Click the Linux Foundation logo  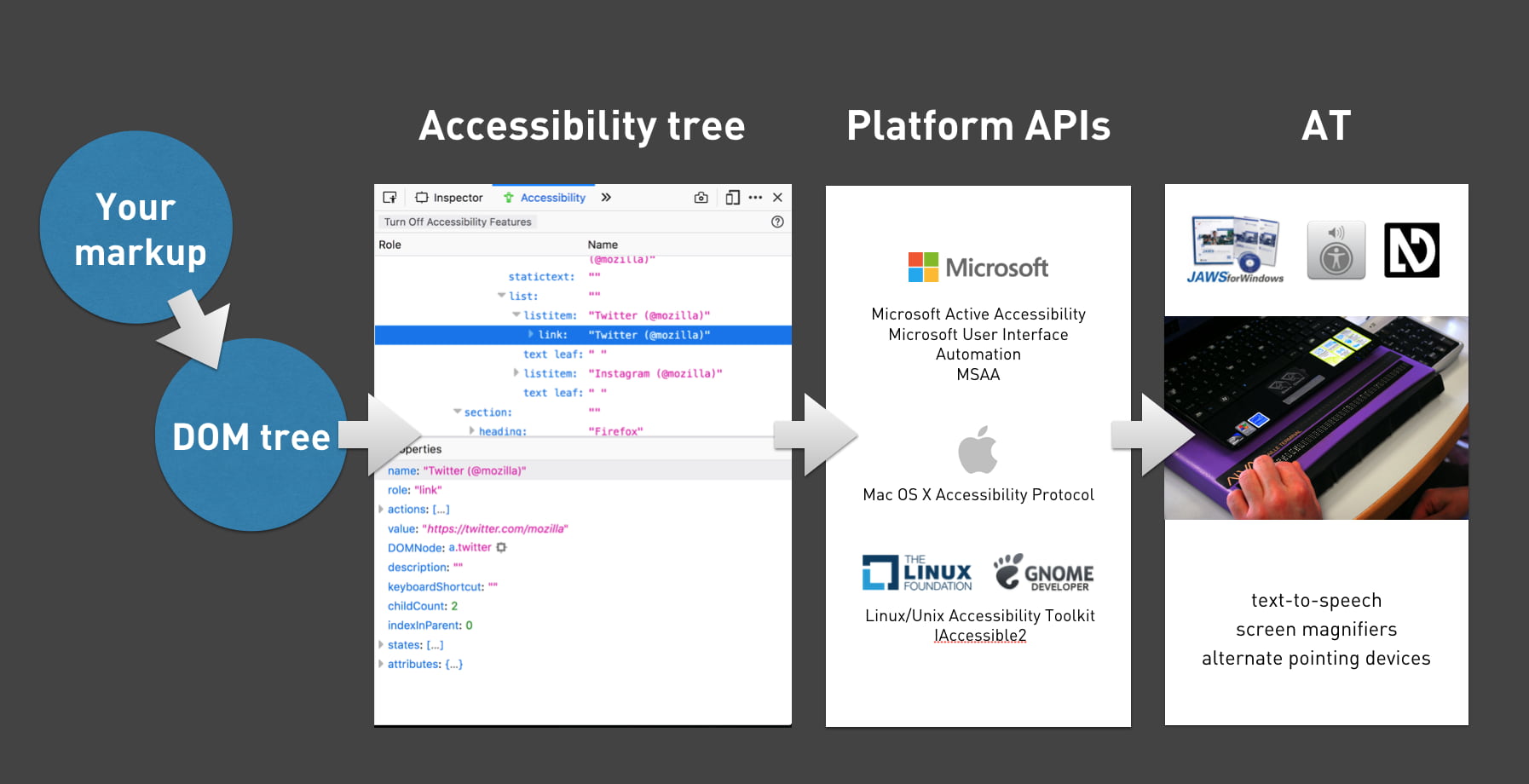click(915, 569)
